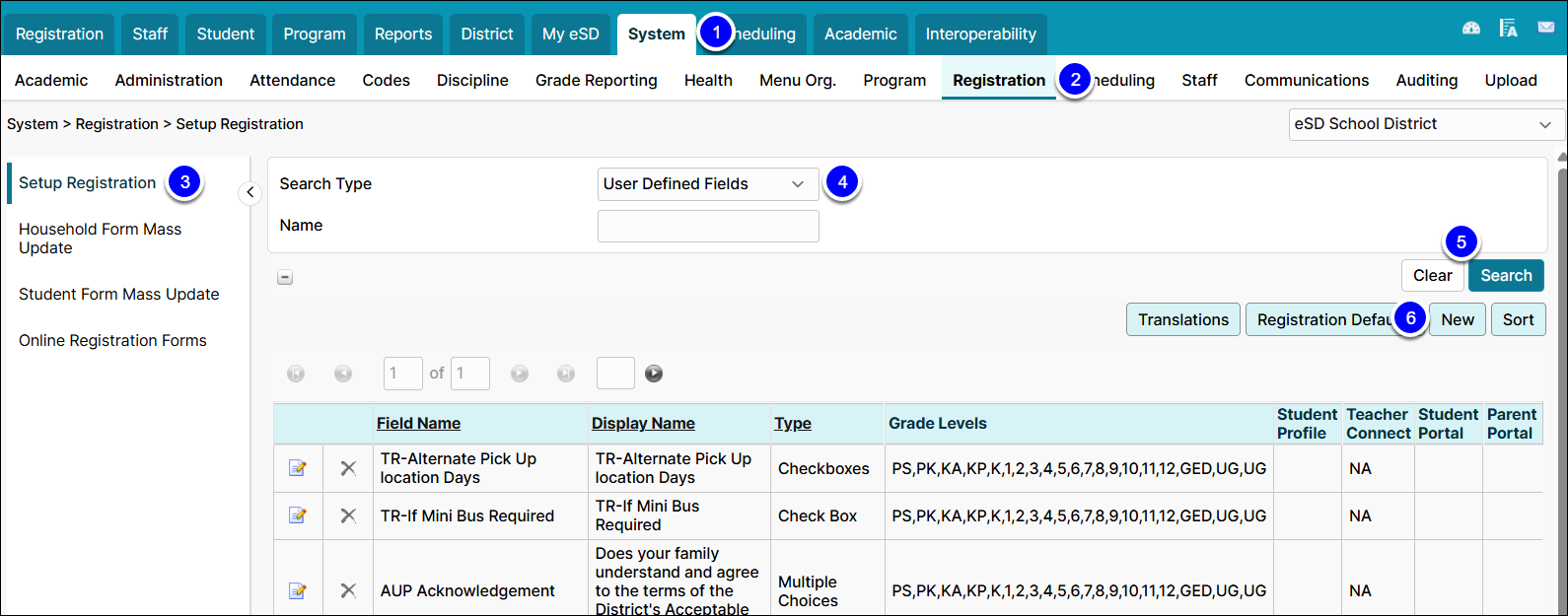Screen dimensions: 1568x616
Task: Open the top-level Program tab
Action: click(315, 34)
